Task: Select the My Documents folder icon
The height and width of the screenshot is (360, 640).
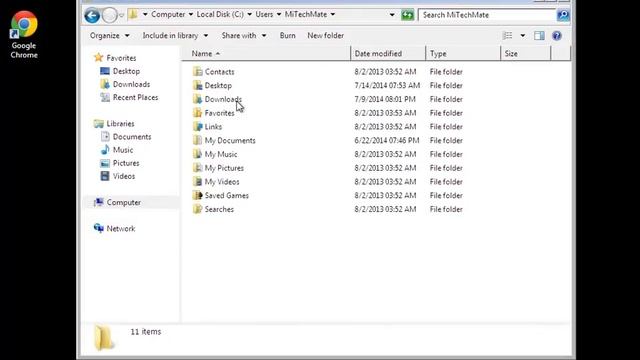Action: pos(198,140)
